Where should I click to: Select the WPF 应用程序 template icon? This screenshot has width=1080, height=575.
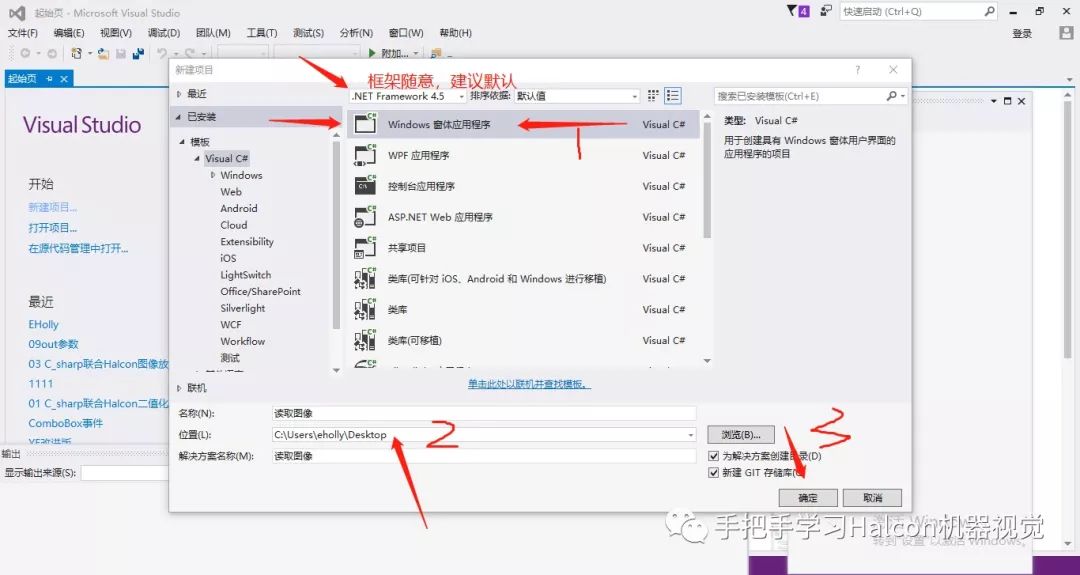(x=364, y=156)
